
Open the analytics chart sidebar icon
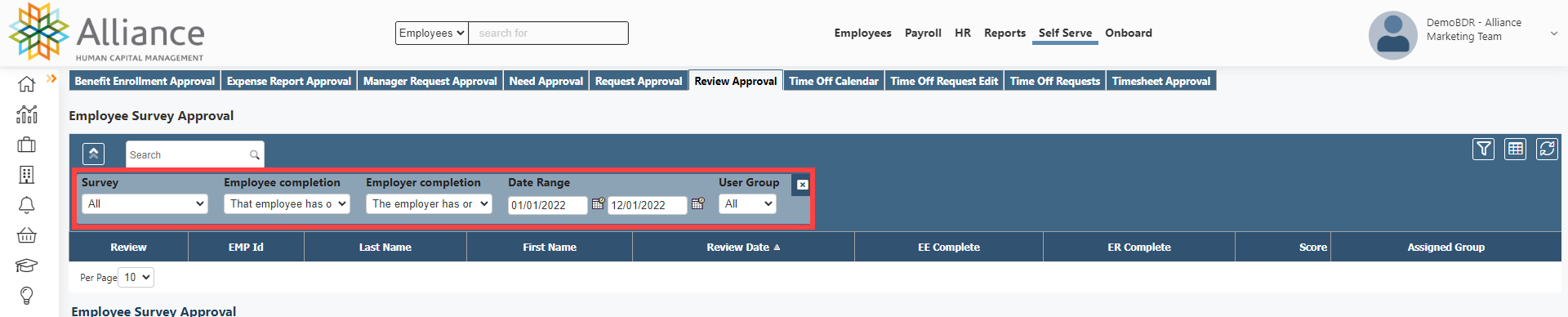click(x=26, y=114)
